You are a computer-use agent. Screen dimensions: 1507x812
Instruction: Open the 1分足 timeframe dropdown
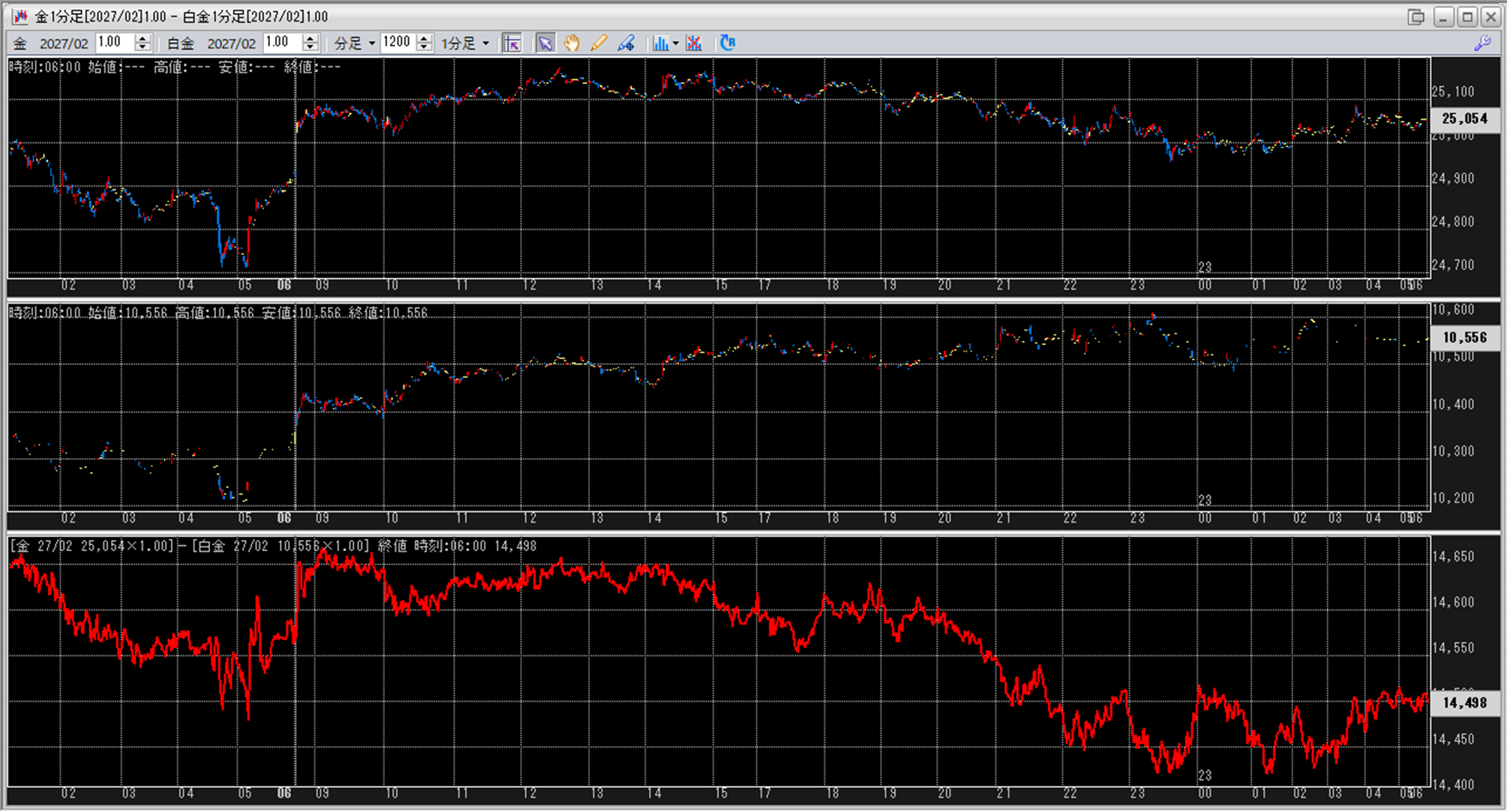click(x=465, y=43)
